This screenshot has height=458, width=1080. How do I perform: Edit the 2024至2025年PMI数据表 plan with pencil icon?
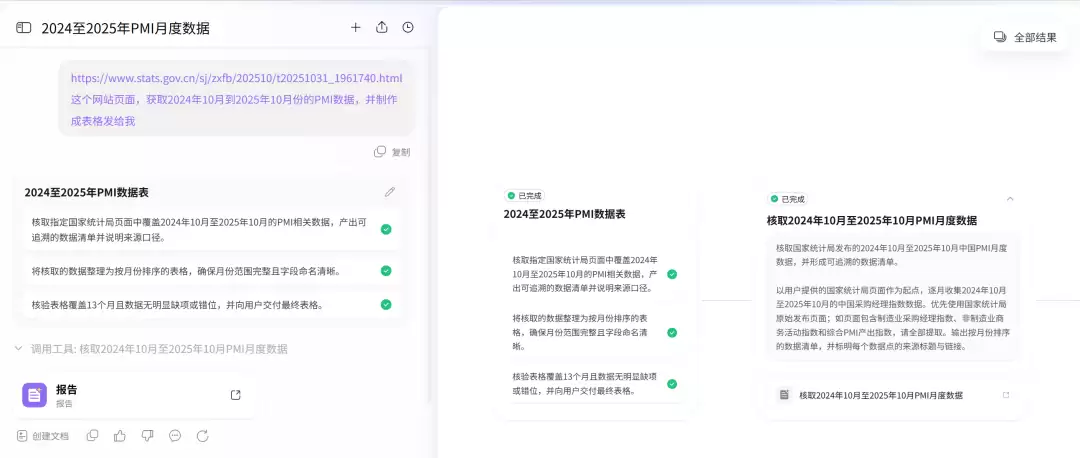[390, 192]
